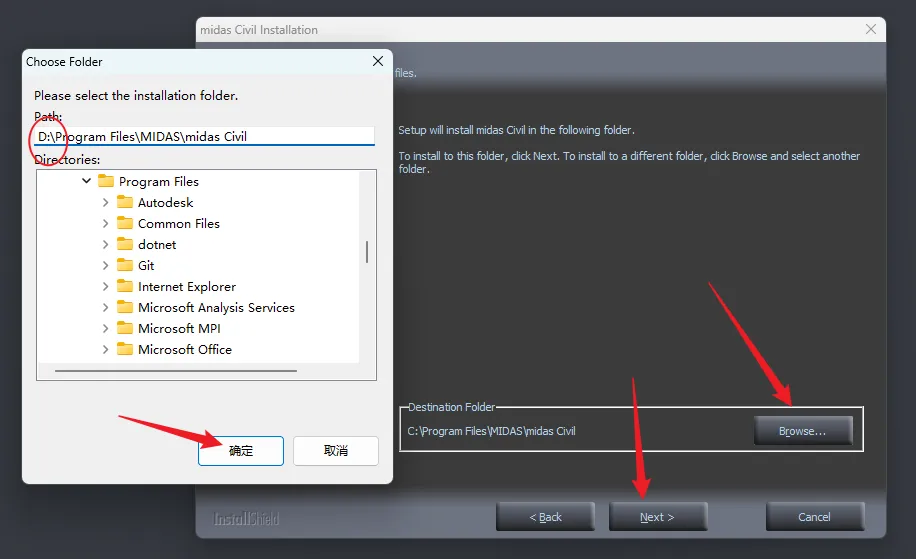The image size is (916, 559).
Task: Expand the dotnet folder arrow
Action: coord(105,244)
